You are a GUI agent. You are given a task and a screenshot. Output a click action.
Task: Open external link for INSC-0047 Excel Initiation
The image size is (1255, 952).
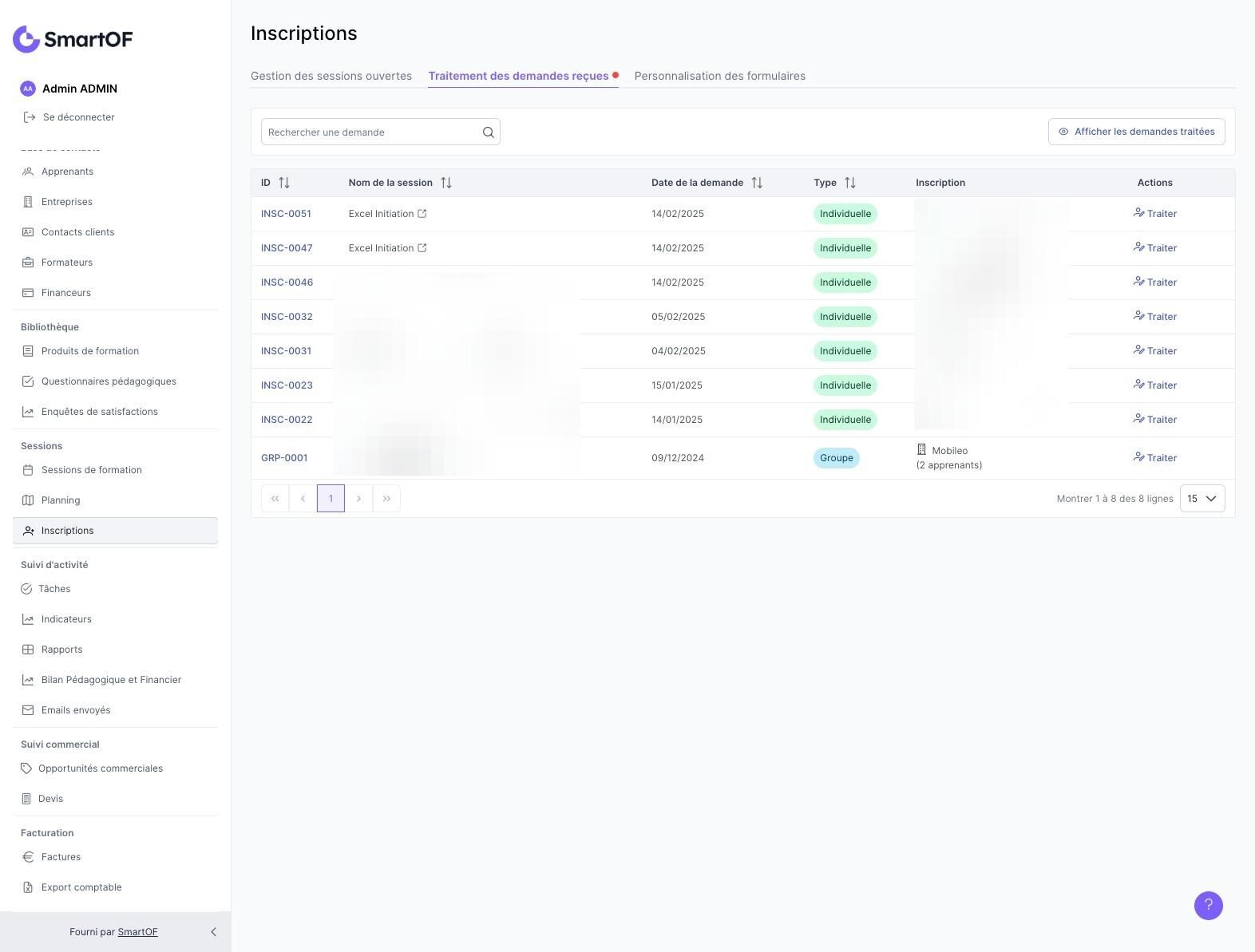422,248
